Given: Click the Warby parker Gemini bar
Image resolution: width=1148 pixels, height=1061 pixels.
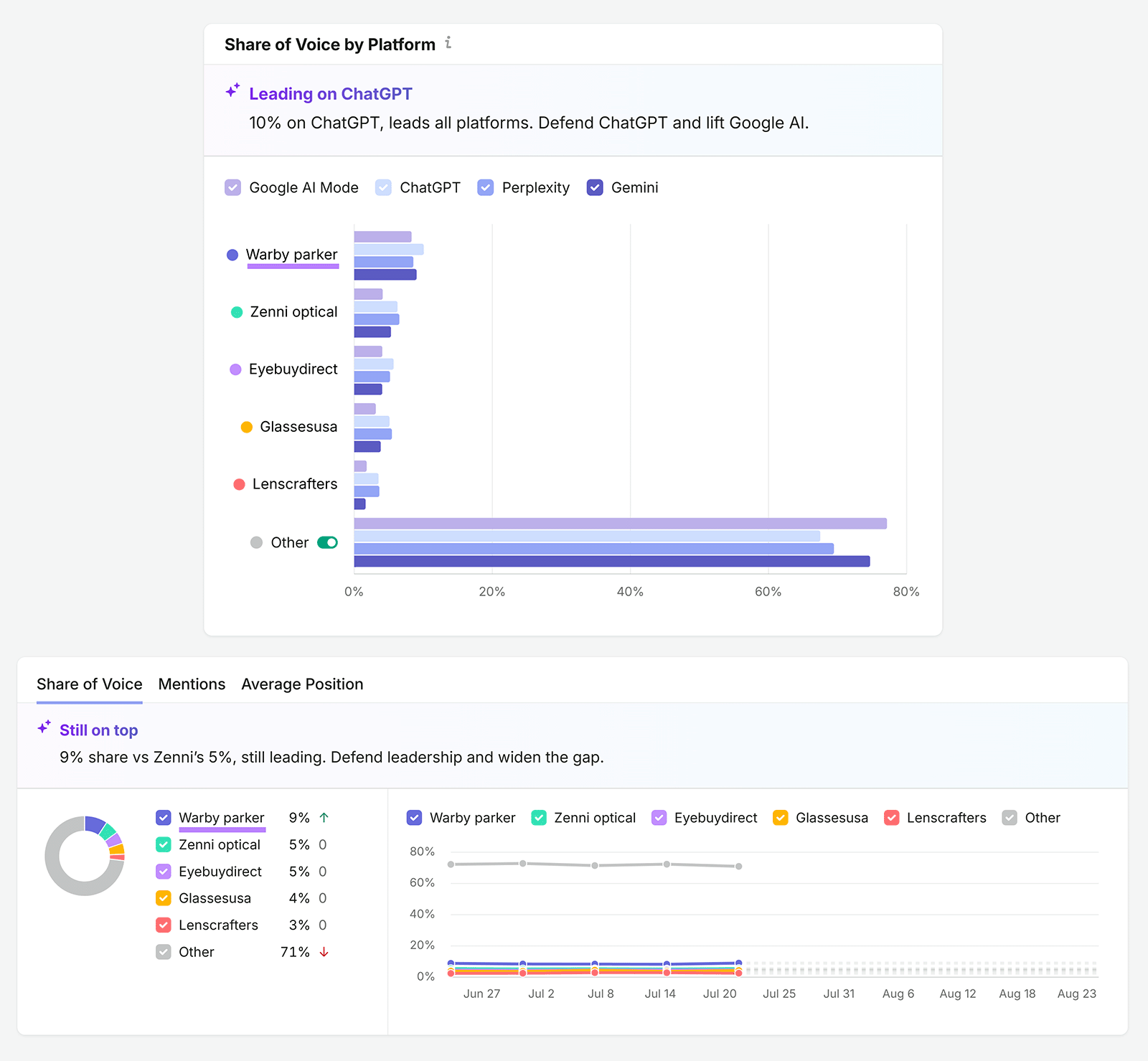Looking at the screenshot, I should [385, 275].
